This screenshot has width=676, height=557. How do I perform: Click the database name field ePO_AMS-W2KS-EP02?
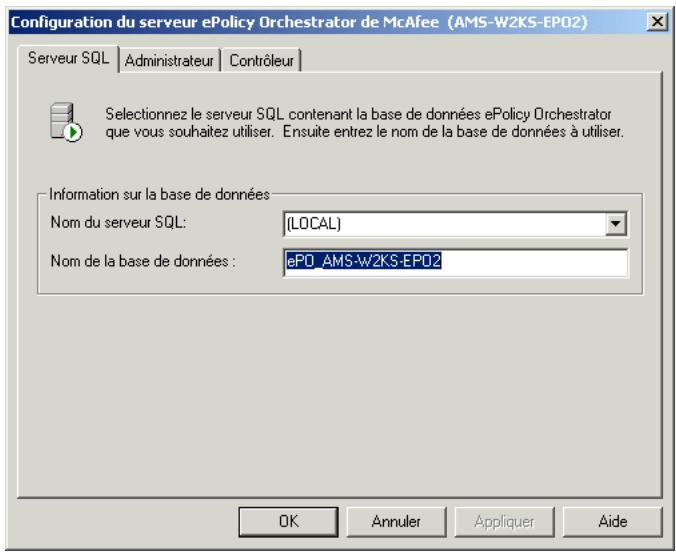click(456, 262)
